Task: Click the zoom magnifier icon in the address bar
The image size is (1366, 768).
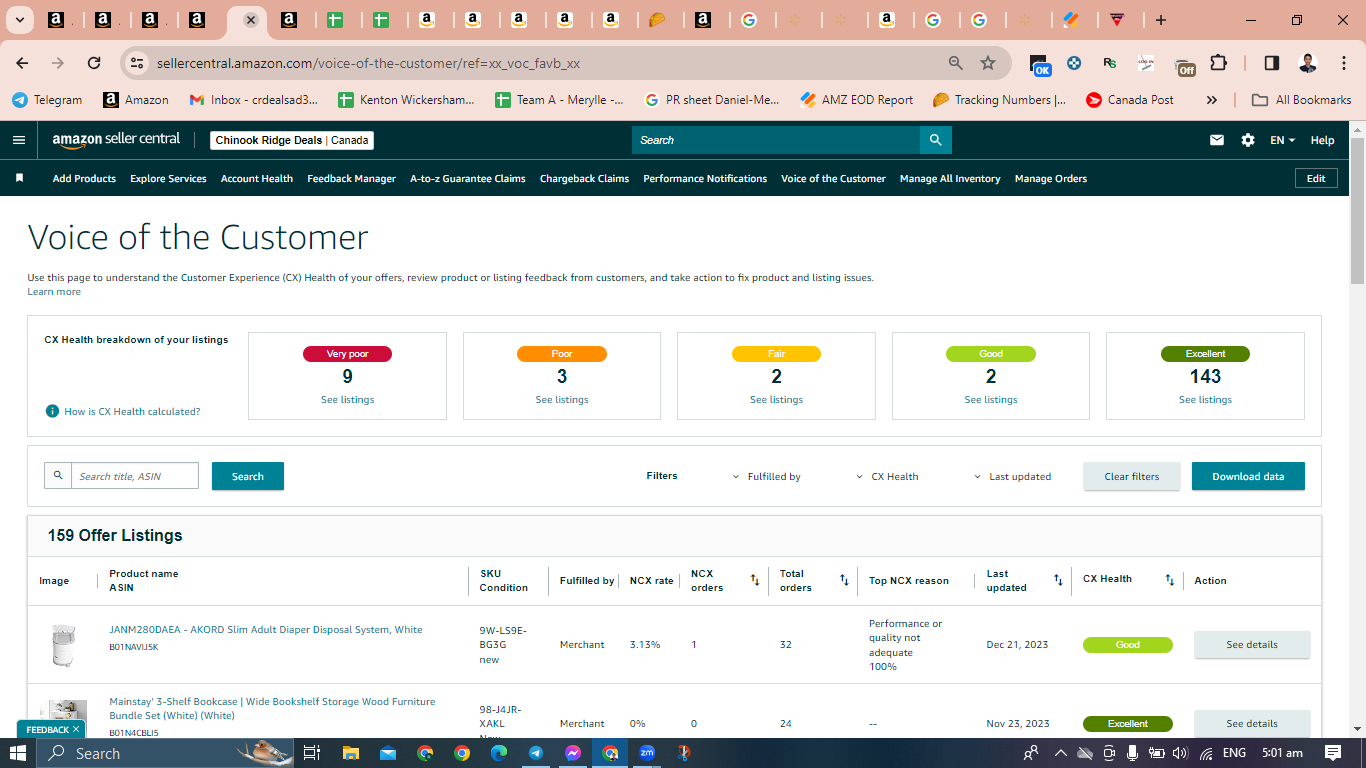Action: click(956, 63)
